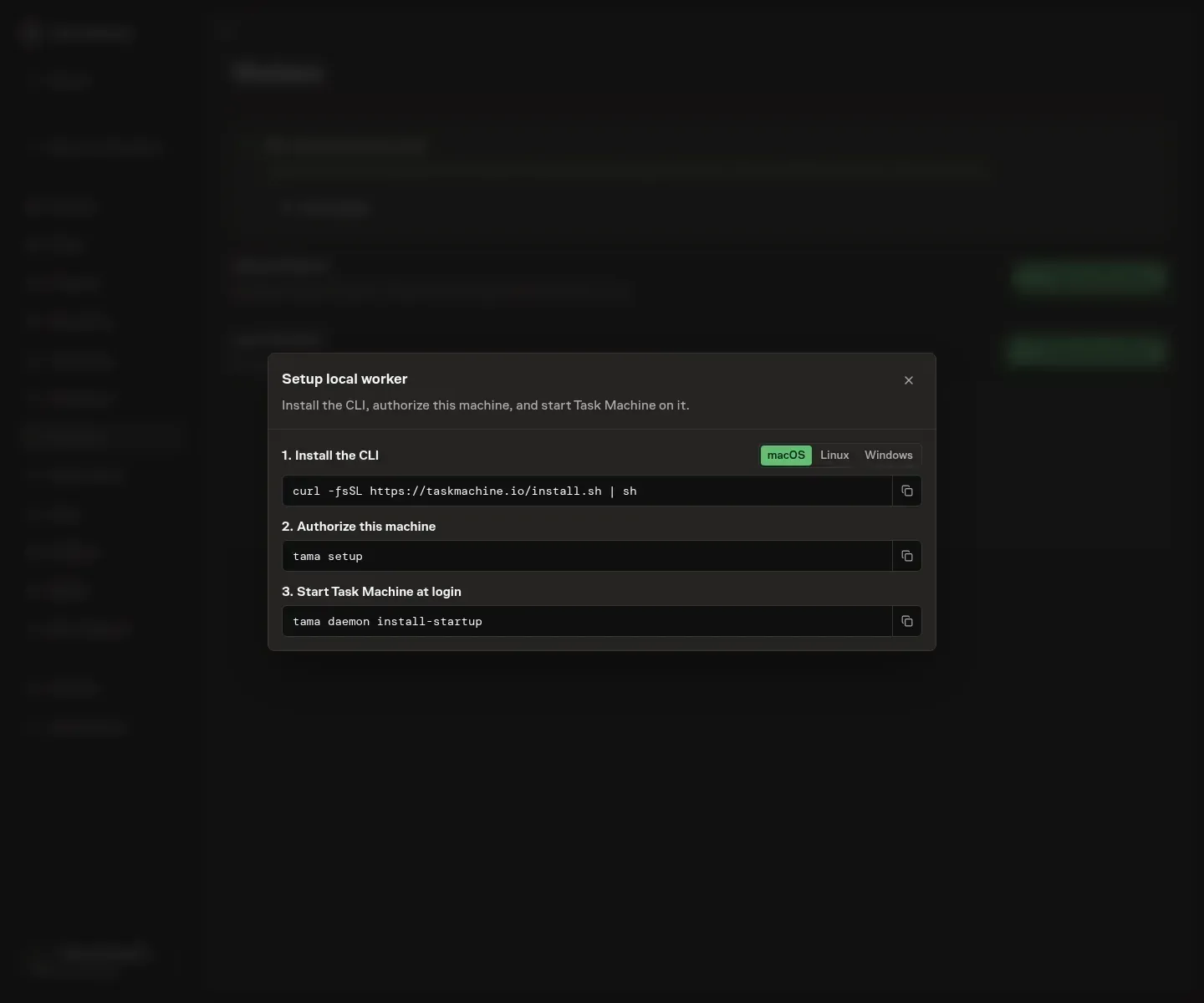Screen dimensions: 1204x1003
Task: Copy the daemon install-startup command
Action: click(907, 621)
